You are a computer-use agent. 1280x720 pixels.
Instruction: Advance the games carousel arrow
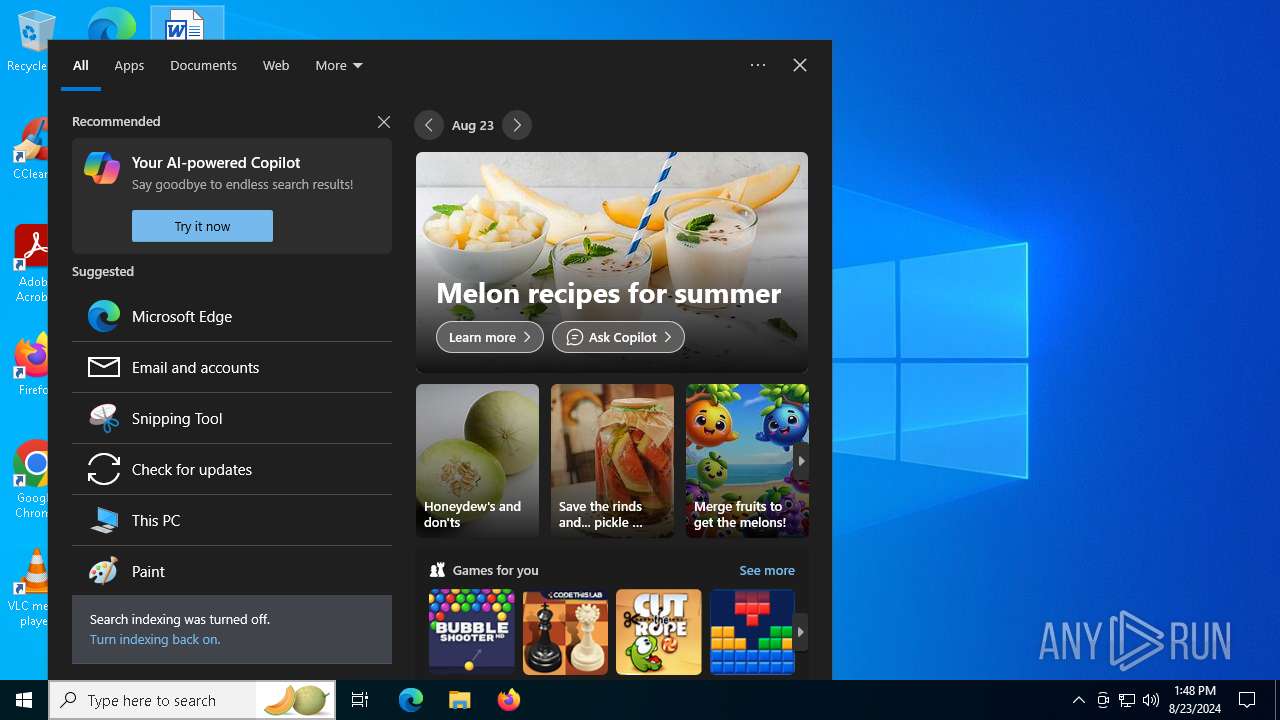coord(801,632)
